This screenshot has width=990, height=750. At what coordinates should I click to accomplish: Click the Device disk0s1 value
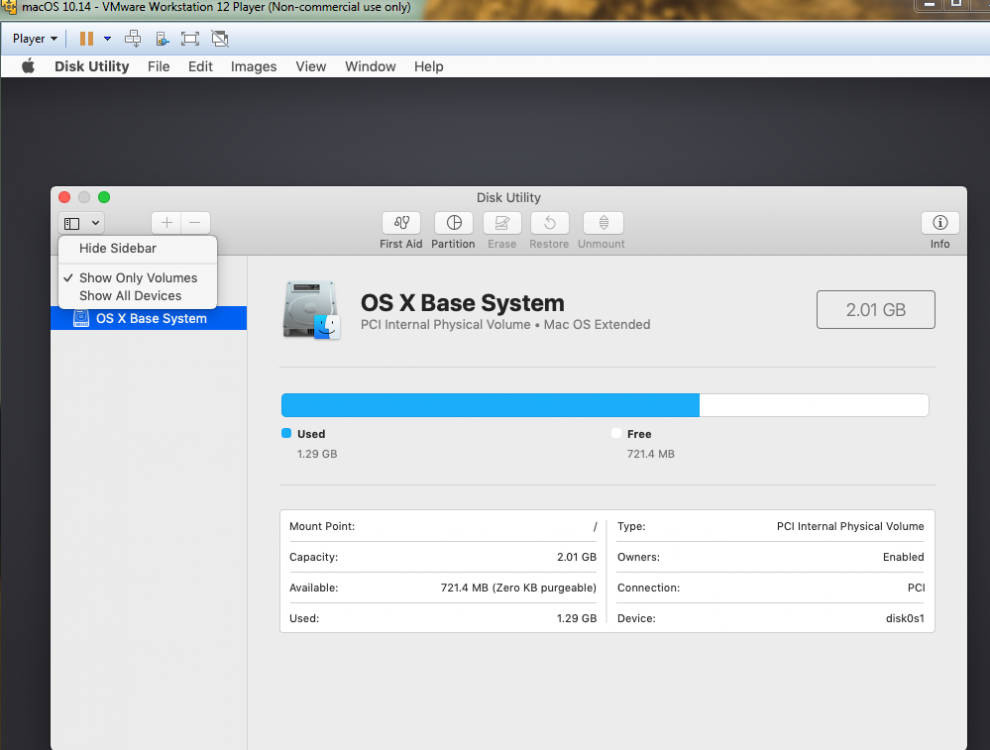(x=905, y=618)
